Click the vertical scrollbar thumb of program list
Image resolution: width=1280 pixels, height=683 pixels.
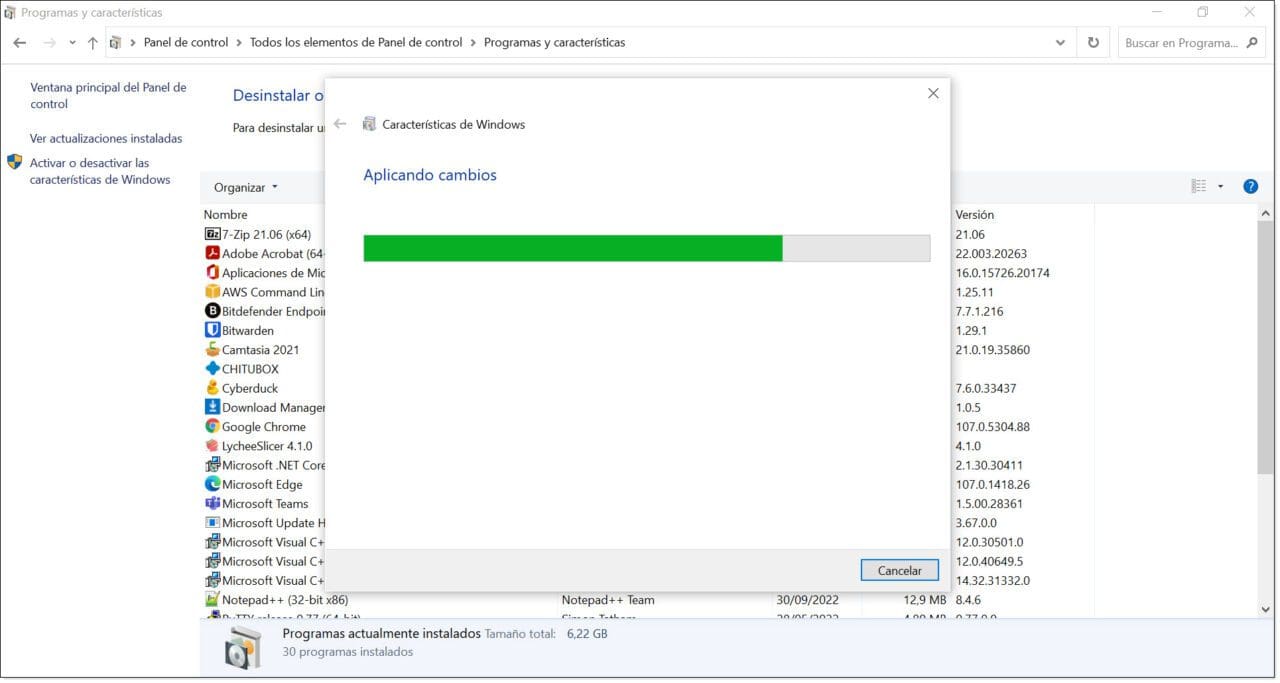click(x=1265, y=347)
